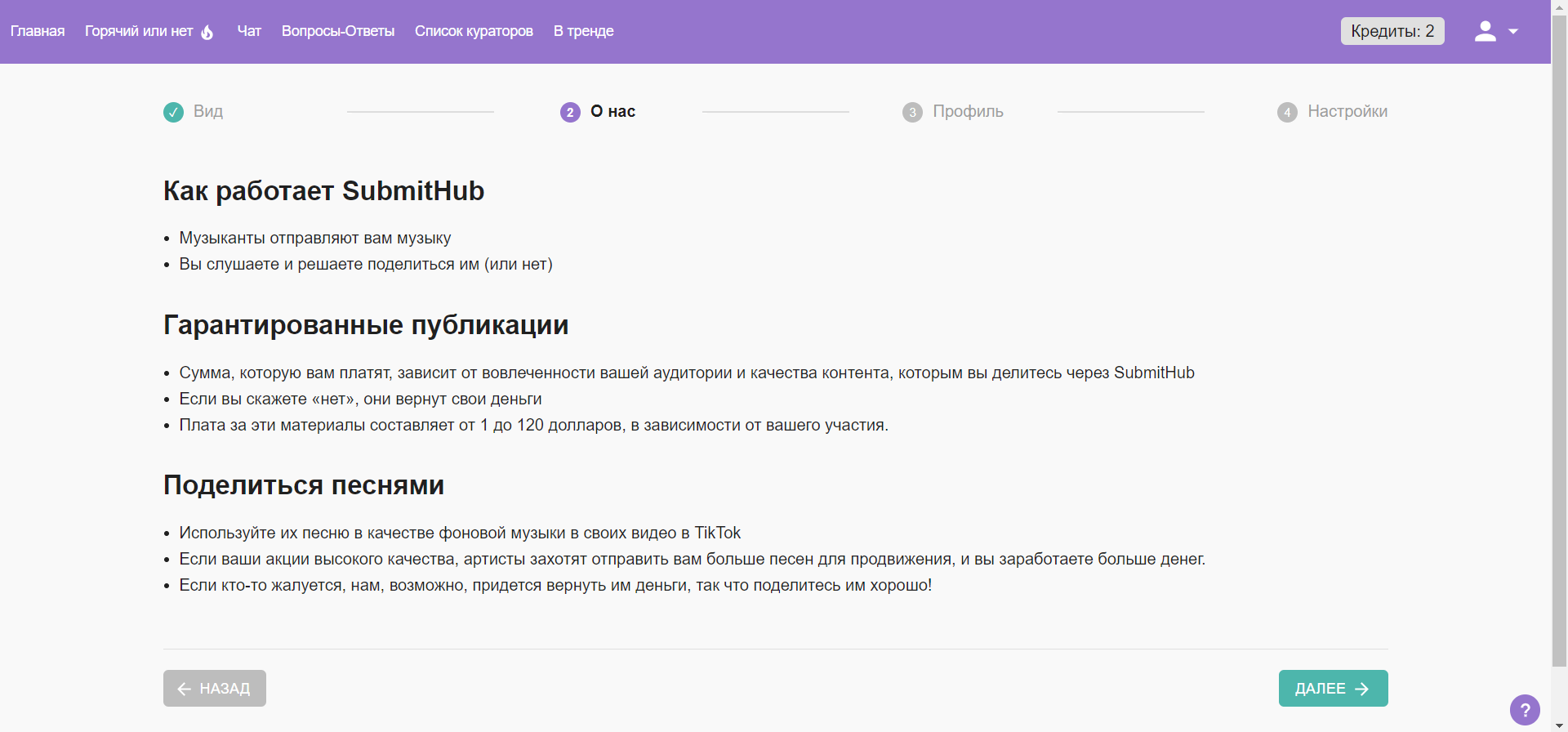The width and height of the screenshot is (1568, 732).
Task: Open Вопросы-Ответы page
Action: coord(338,31)
